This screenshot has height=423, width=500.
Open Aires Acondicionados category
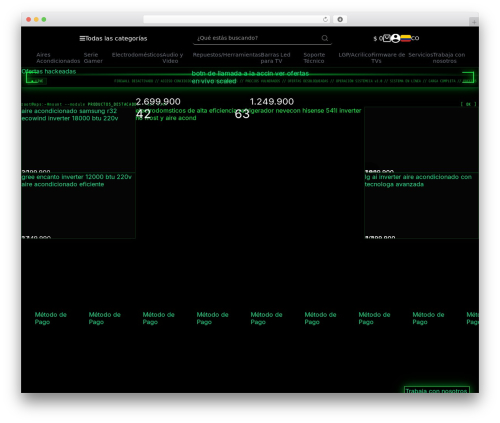click(x=58, y=58)
